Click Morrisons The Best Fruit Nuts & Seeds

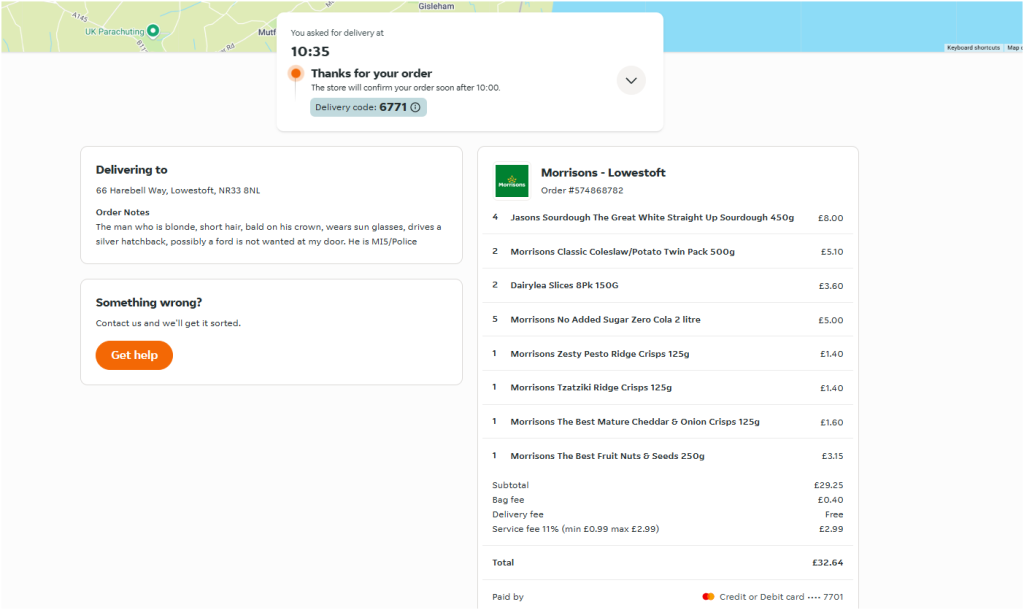(x=607, y=456)
